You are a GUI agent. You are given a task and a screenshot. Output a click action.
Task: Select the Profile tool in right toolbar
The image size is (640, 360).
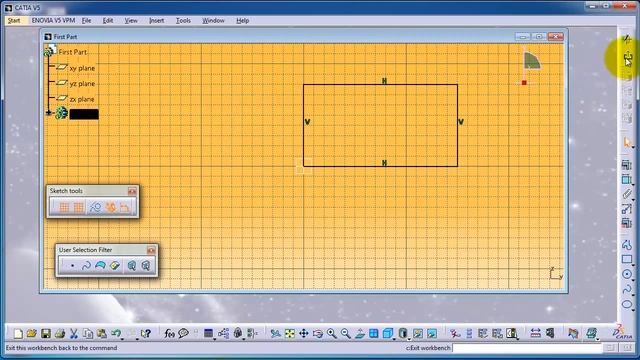627,244
